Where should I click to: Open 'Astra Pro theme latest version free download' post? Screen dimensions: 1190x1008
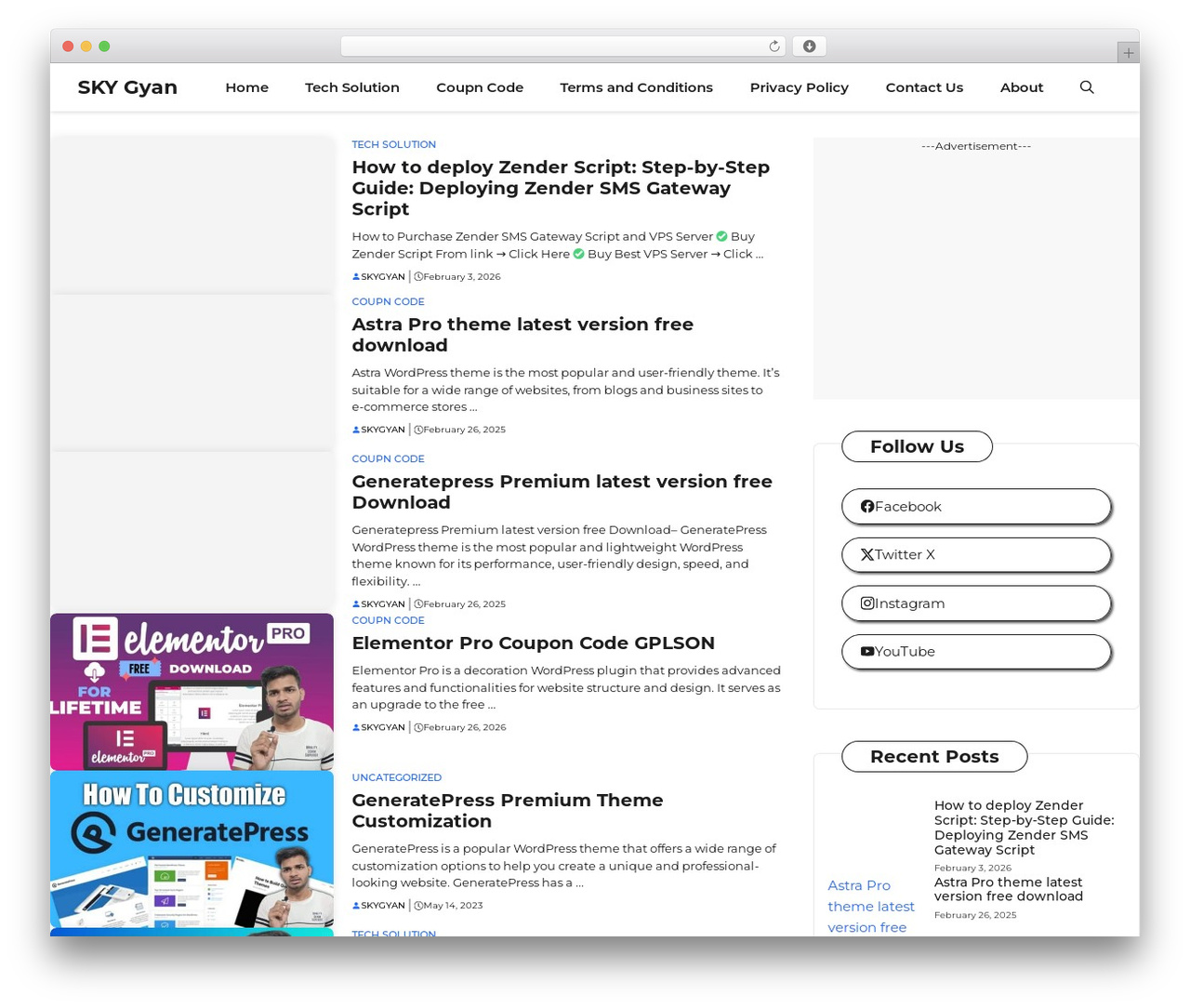coord(522,335)
